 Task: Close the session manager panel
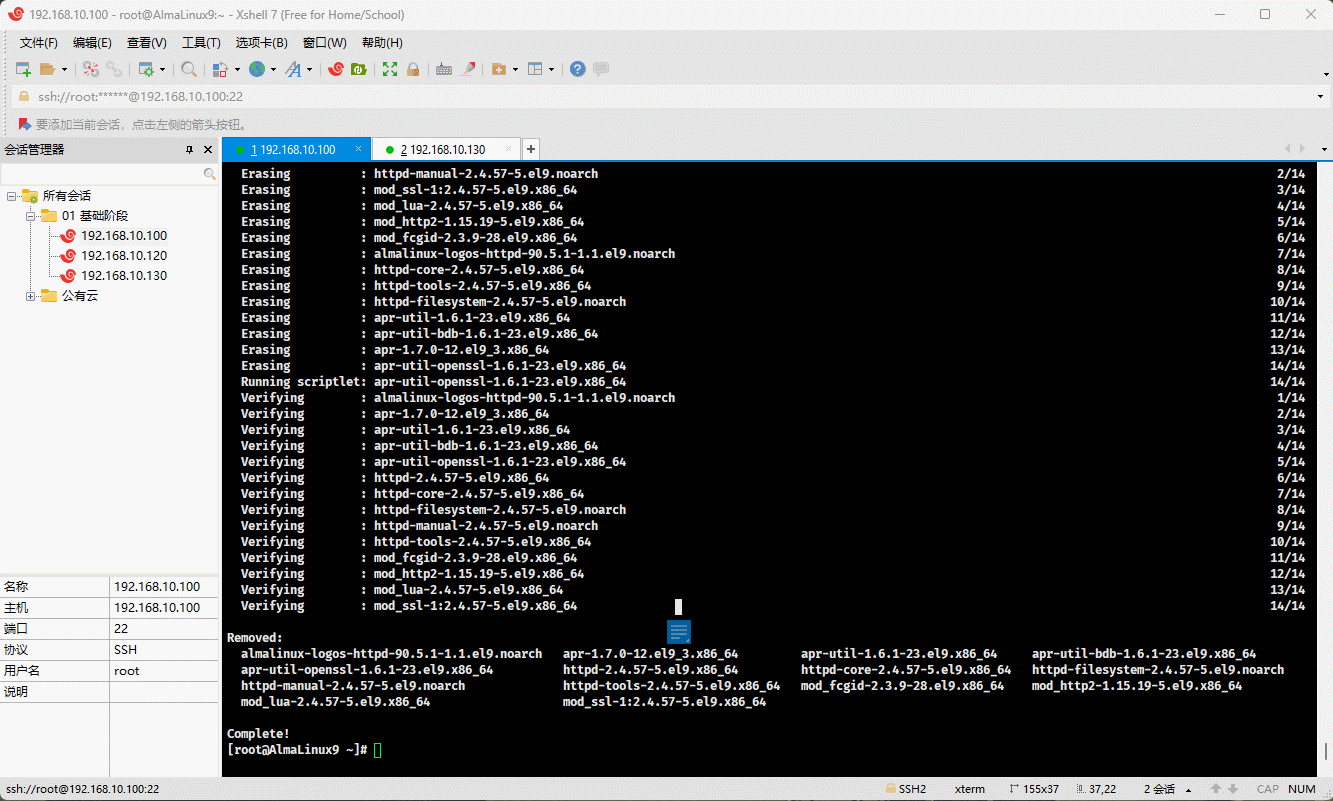208,150
